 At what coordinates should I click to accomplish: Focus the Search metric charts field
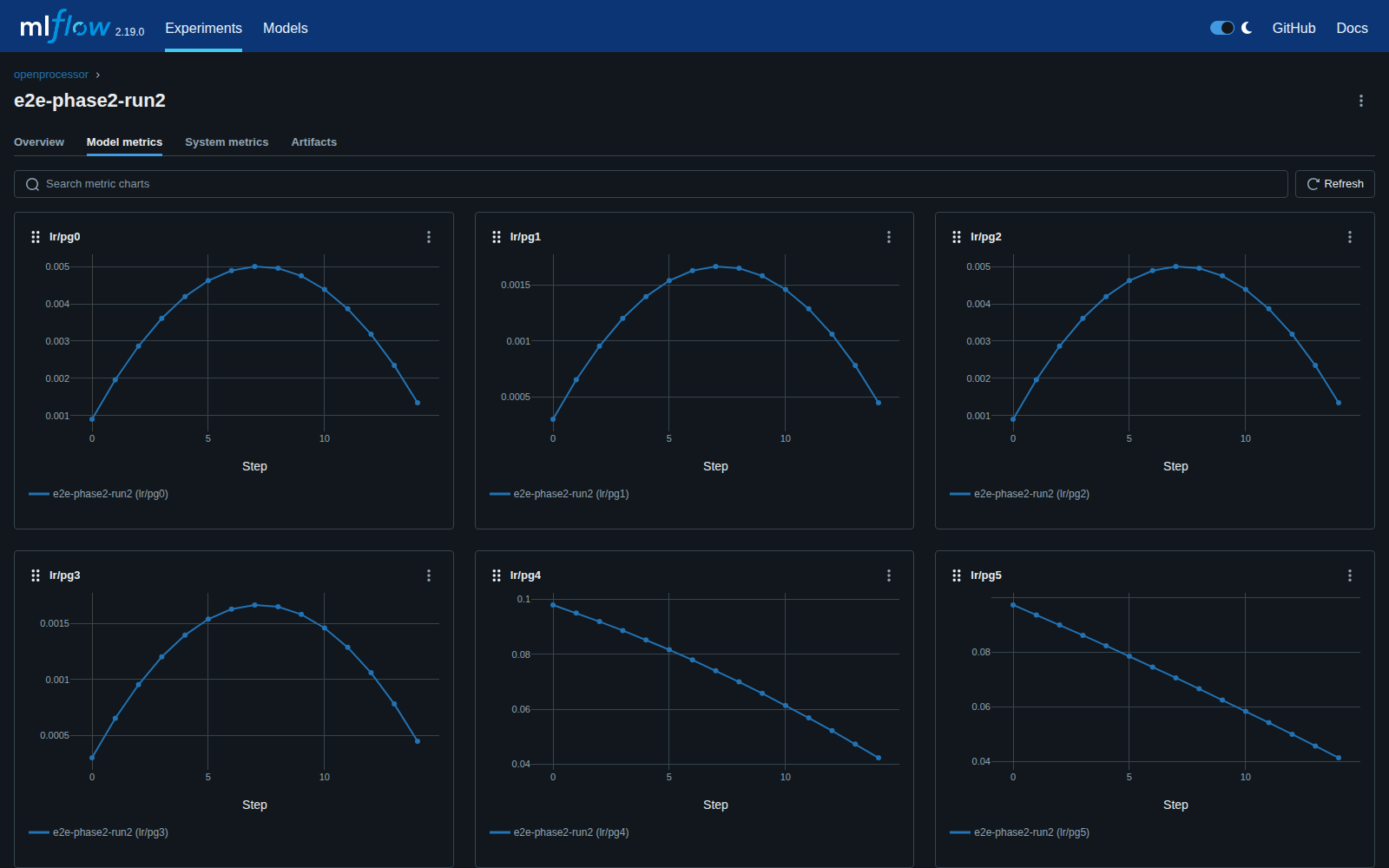click(x=651, y=184)
